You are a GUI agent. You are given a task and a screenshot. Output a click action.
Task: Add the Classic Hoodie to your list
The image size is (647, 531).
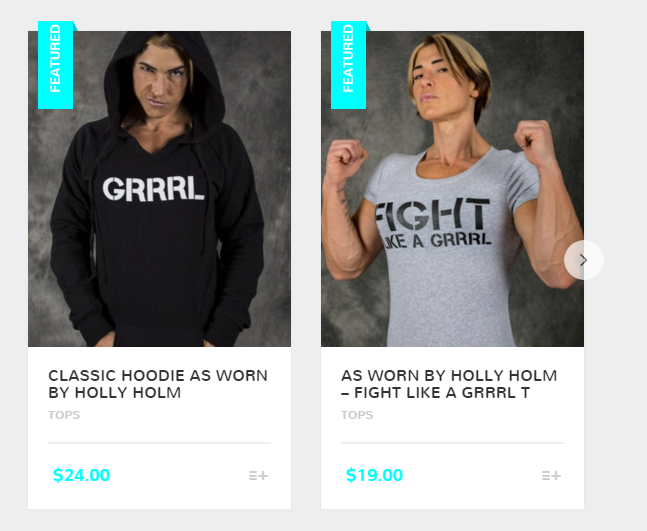[x=258, y=476]
